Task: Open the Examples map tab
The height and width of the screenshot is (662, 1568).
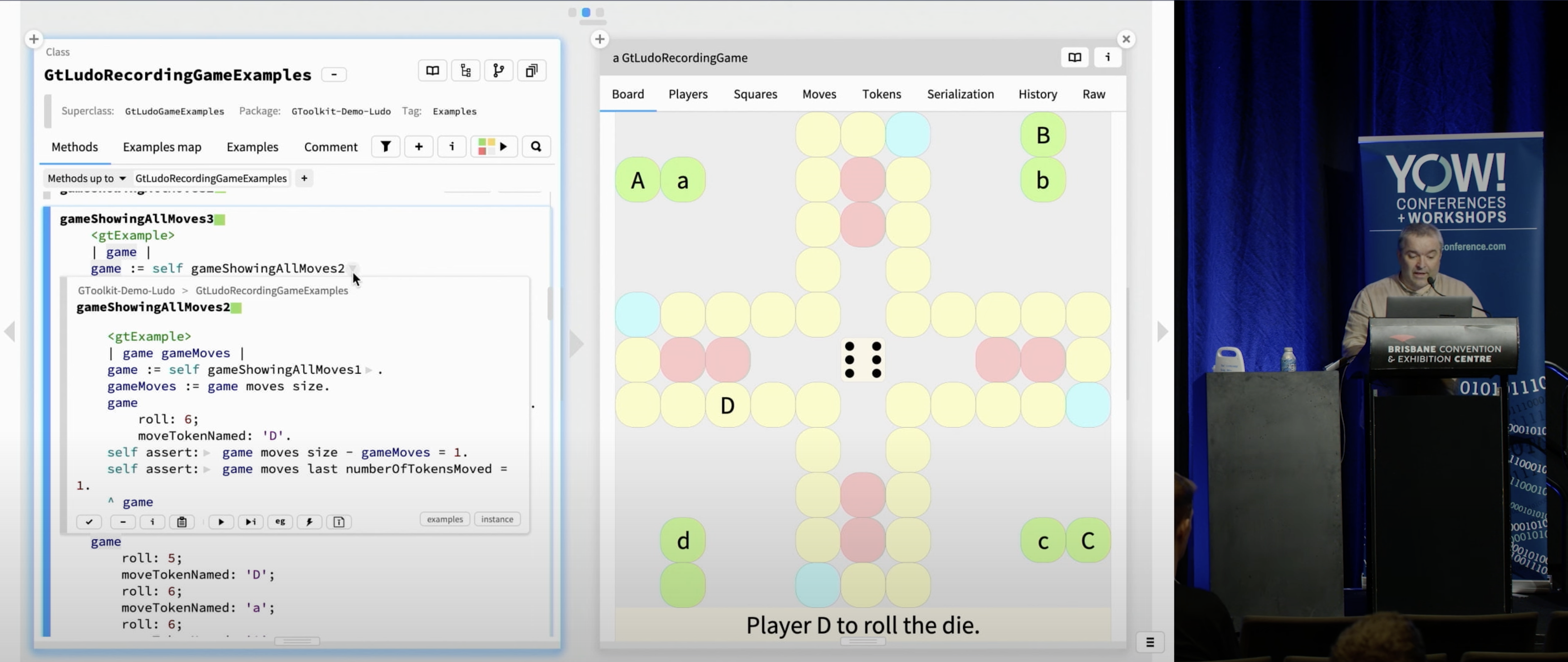Action: tap(162, 147)
